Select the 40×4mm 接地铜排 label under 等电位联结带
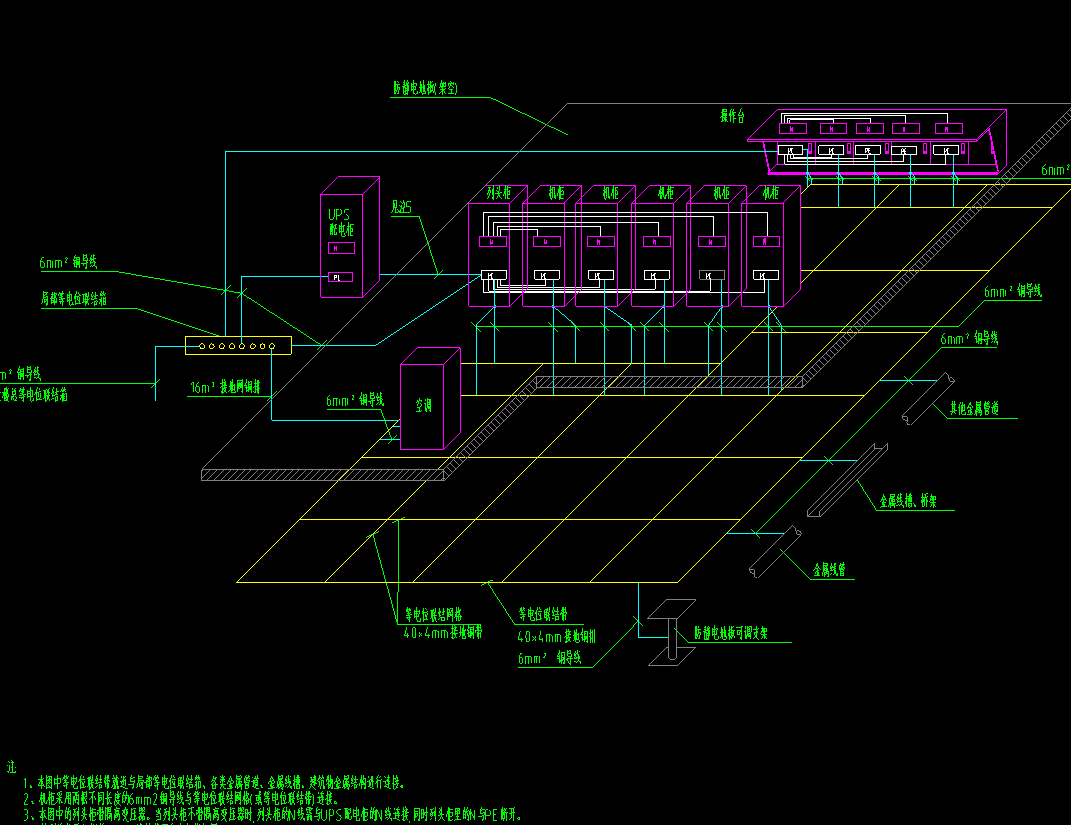Image resolution: width=1071 pixels, height=825 pixels. click(x=556, y=636)
